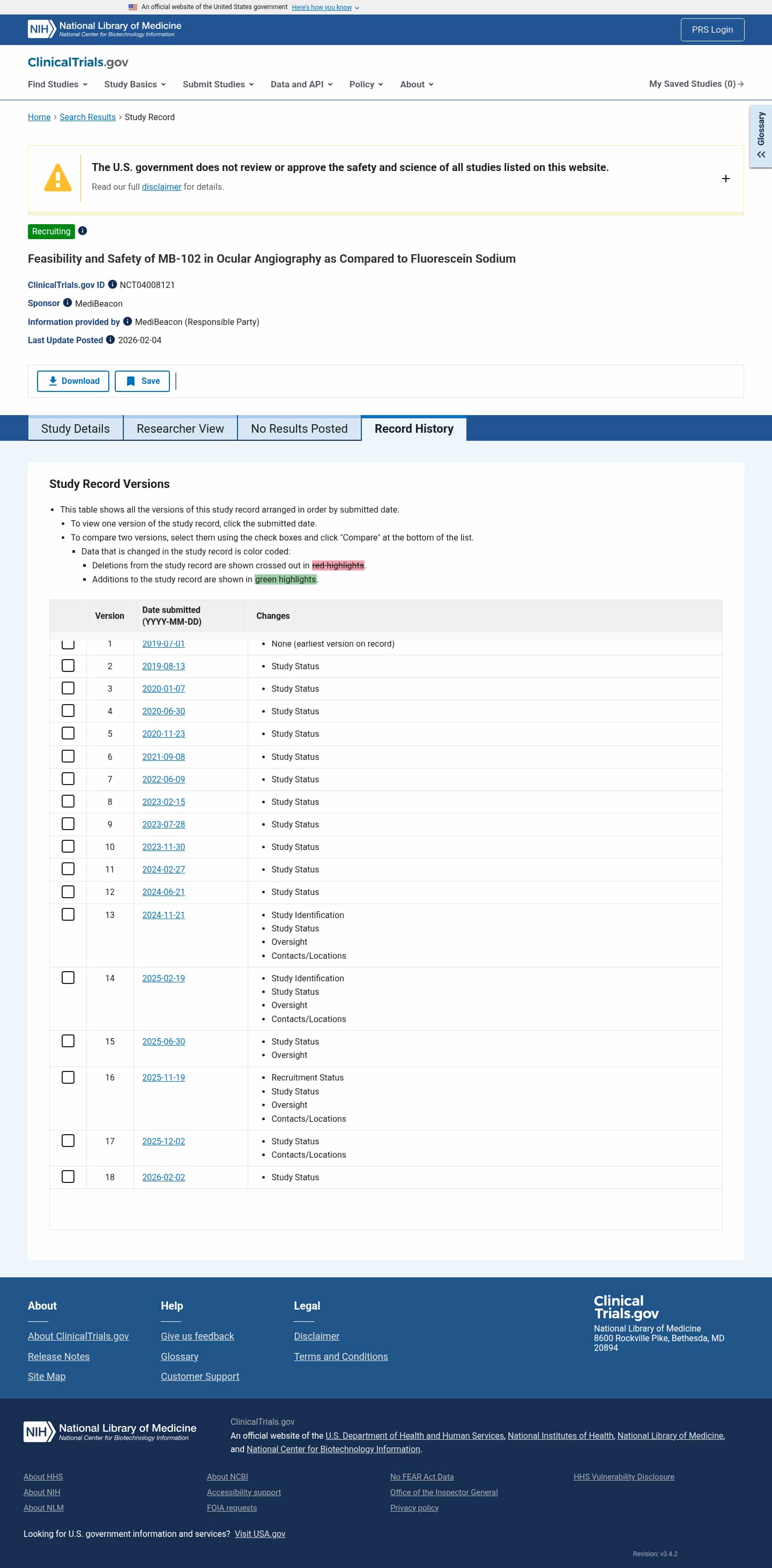Select the checkbox for version 13
The image size is (772, 1568).
(68, 914)
